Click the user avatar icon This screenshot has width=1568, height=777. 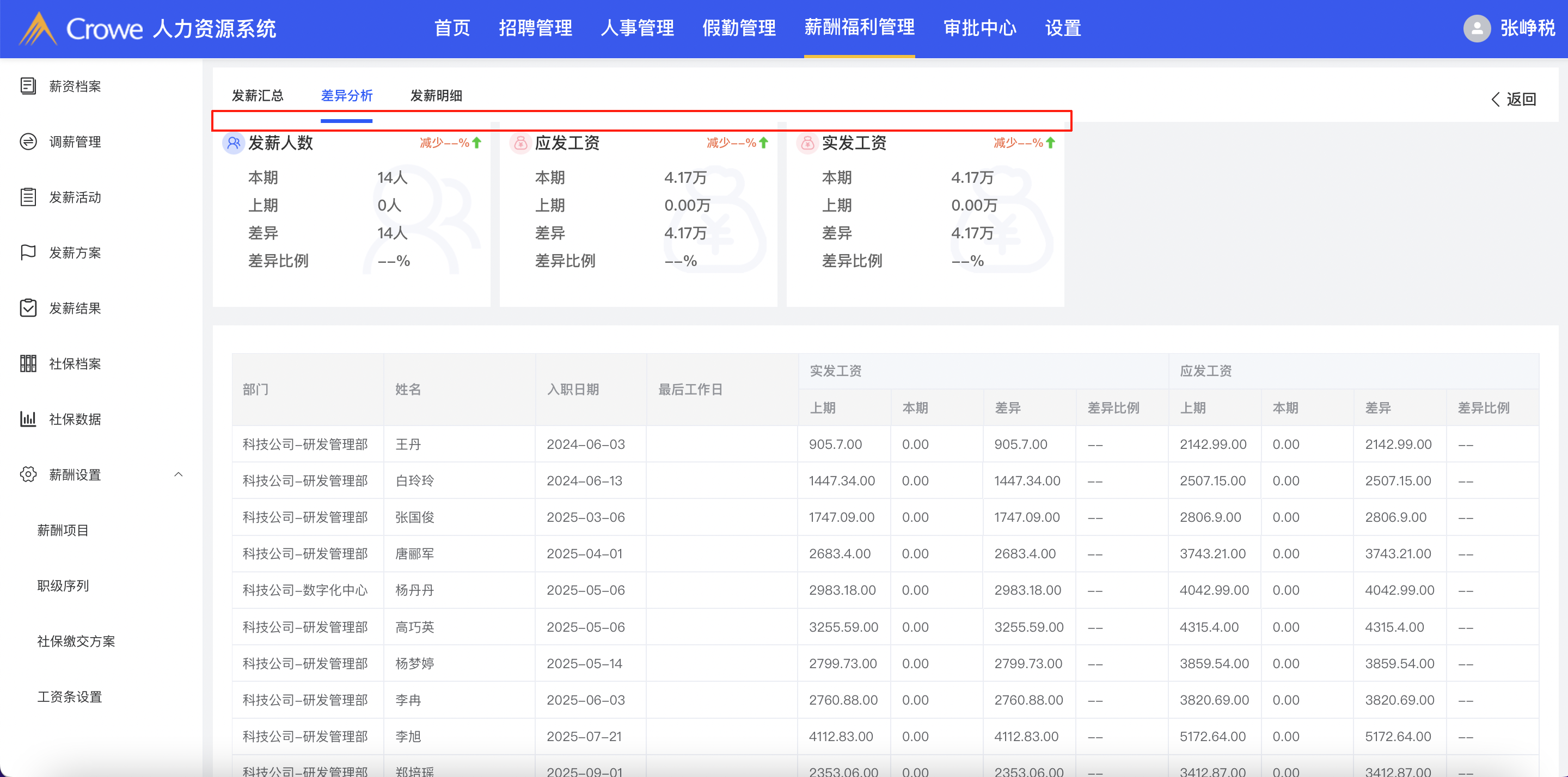tap(1476, 28)
